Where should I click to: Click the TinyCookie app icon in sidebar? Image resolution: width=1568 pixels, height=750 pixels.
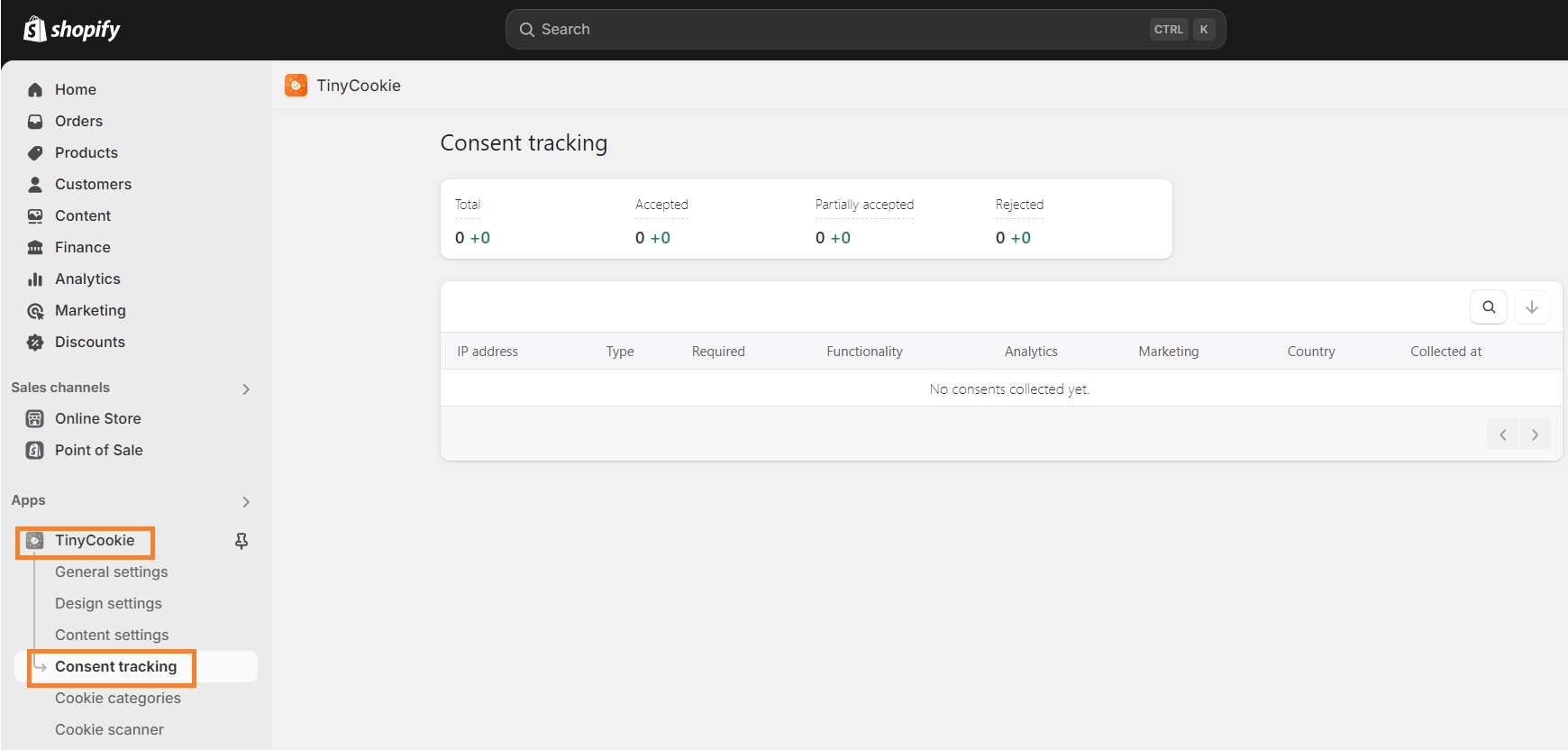(x=35, y=540)
